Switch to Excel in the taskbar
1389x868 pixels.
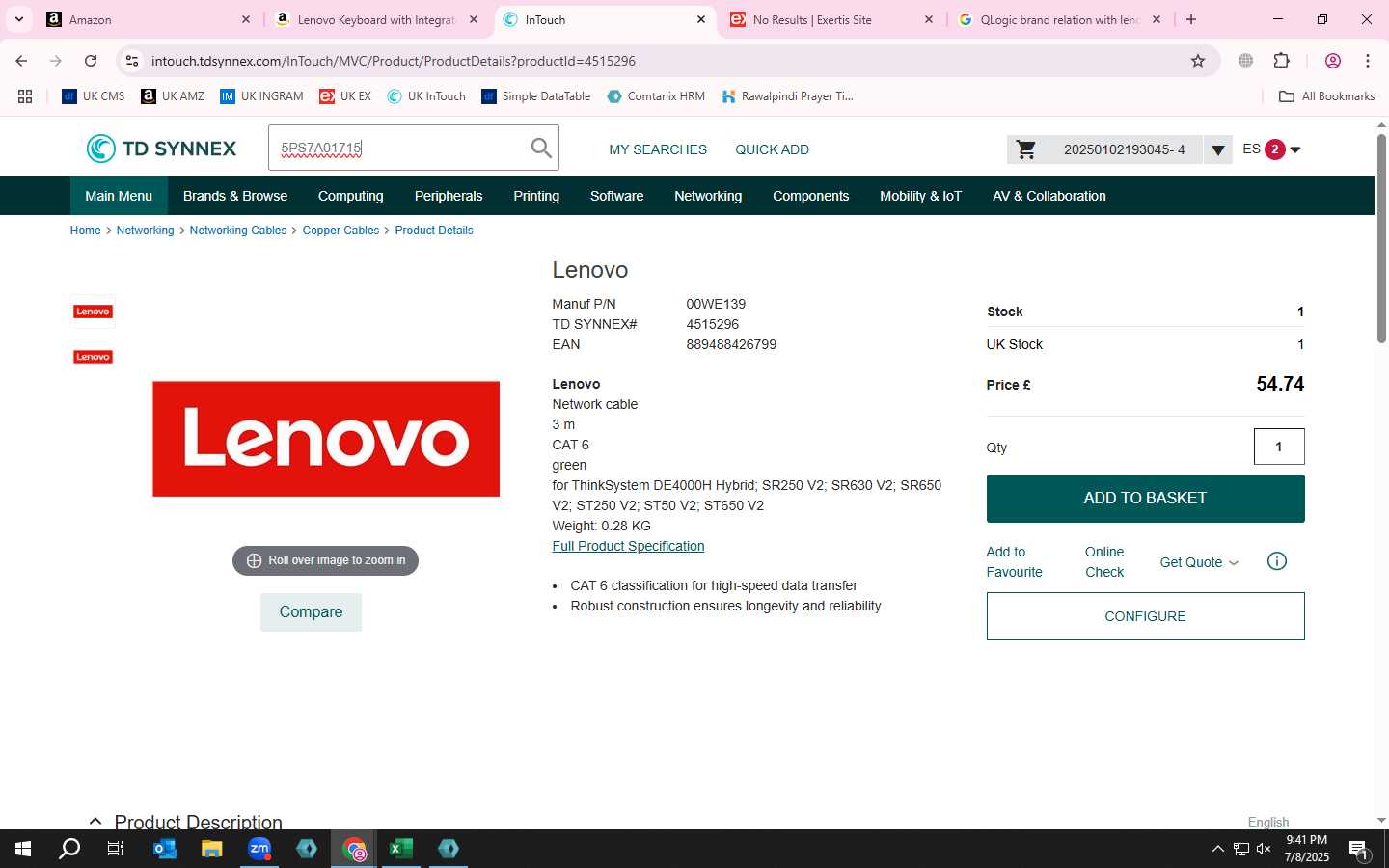[401, 849]
